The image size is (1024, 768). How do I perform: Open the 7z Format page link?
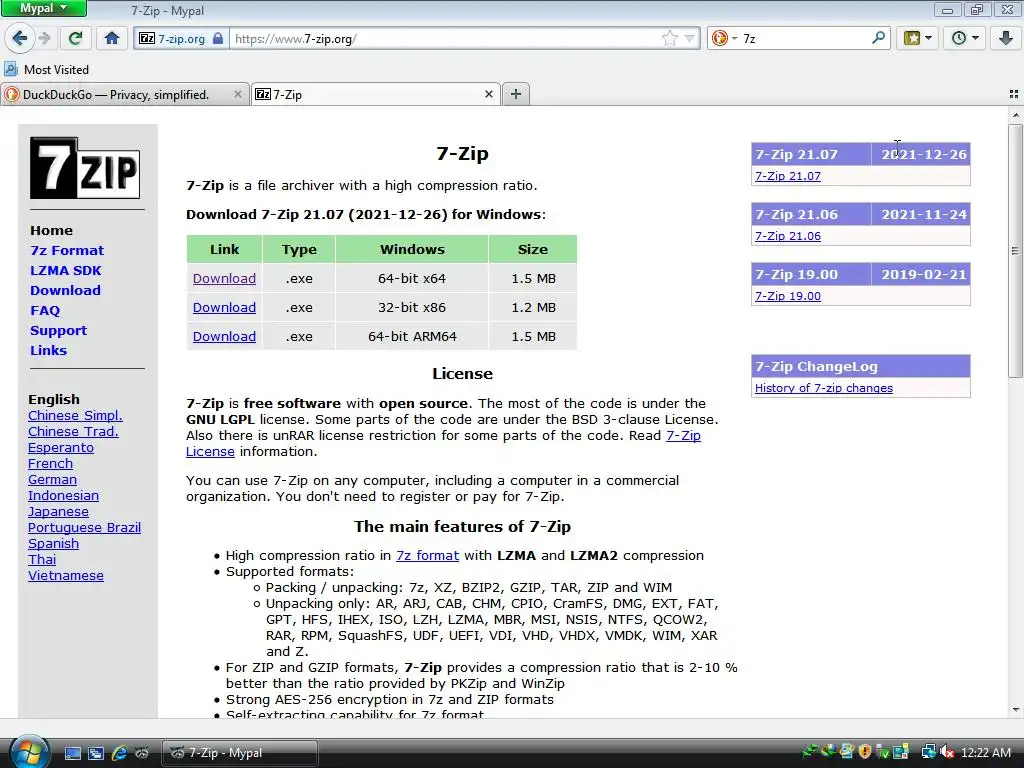click(67, 251)
